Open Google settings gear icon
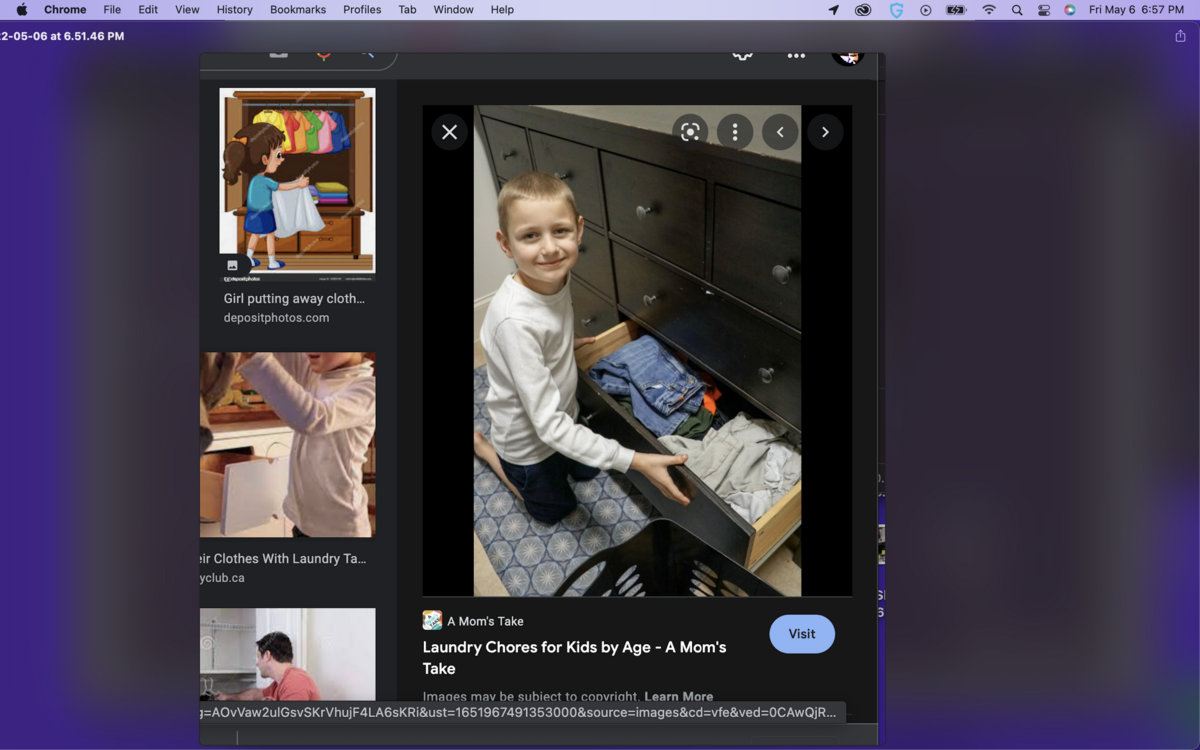Viewport: 1200px width, 750px height. [x=742, y=56]
